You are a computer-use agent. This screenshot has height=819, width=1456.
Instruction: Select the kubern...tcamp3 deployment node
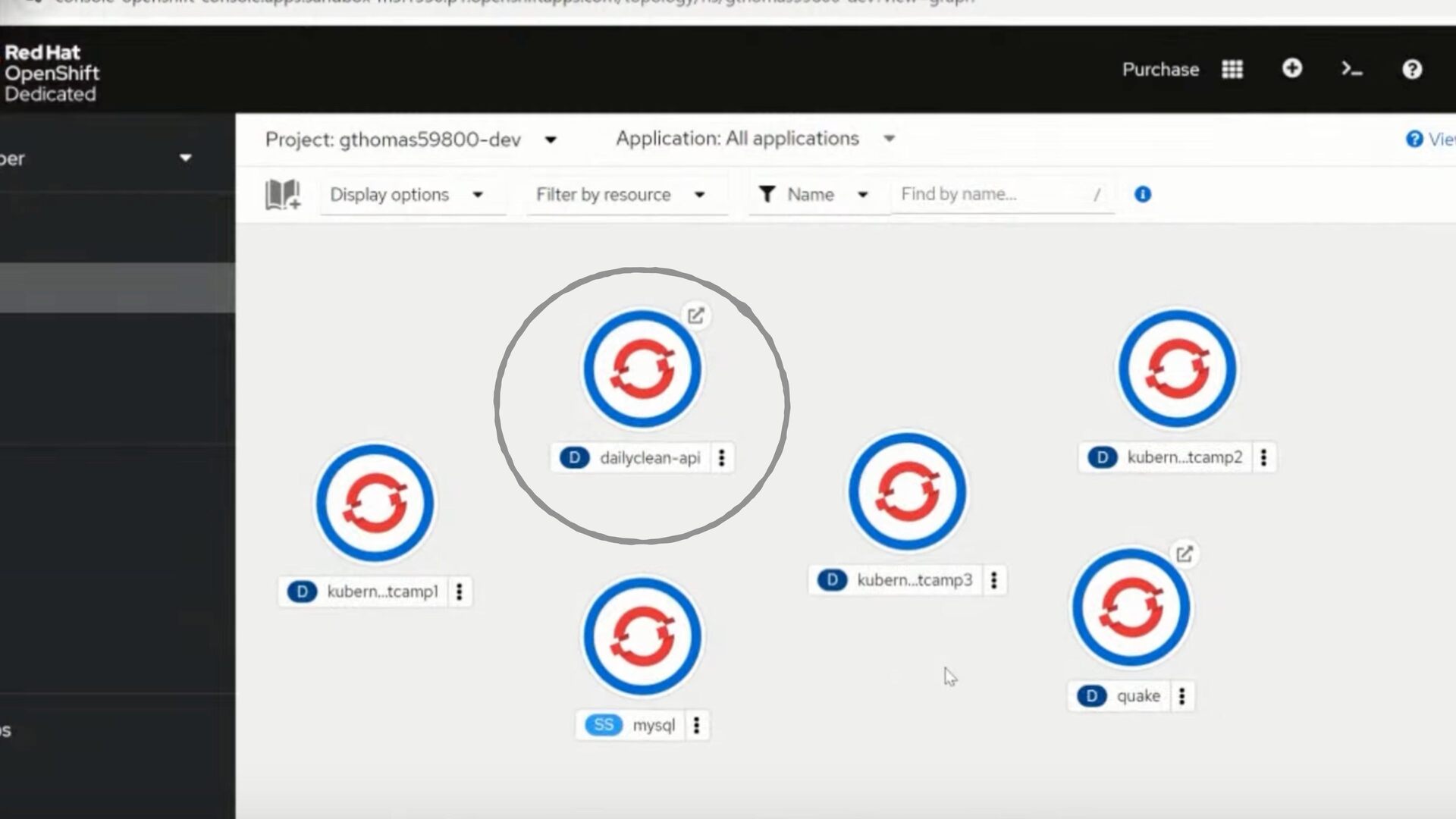tap(908, 491)
